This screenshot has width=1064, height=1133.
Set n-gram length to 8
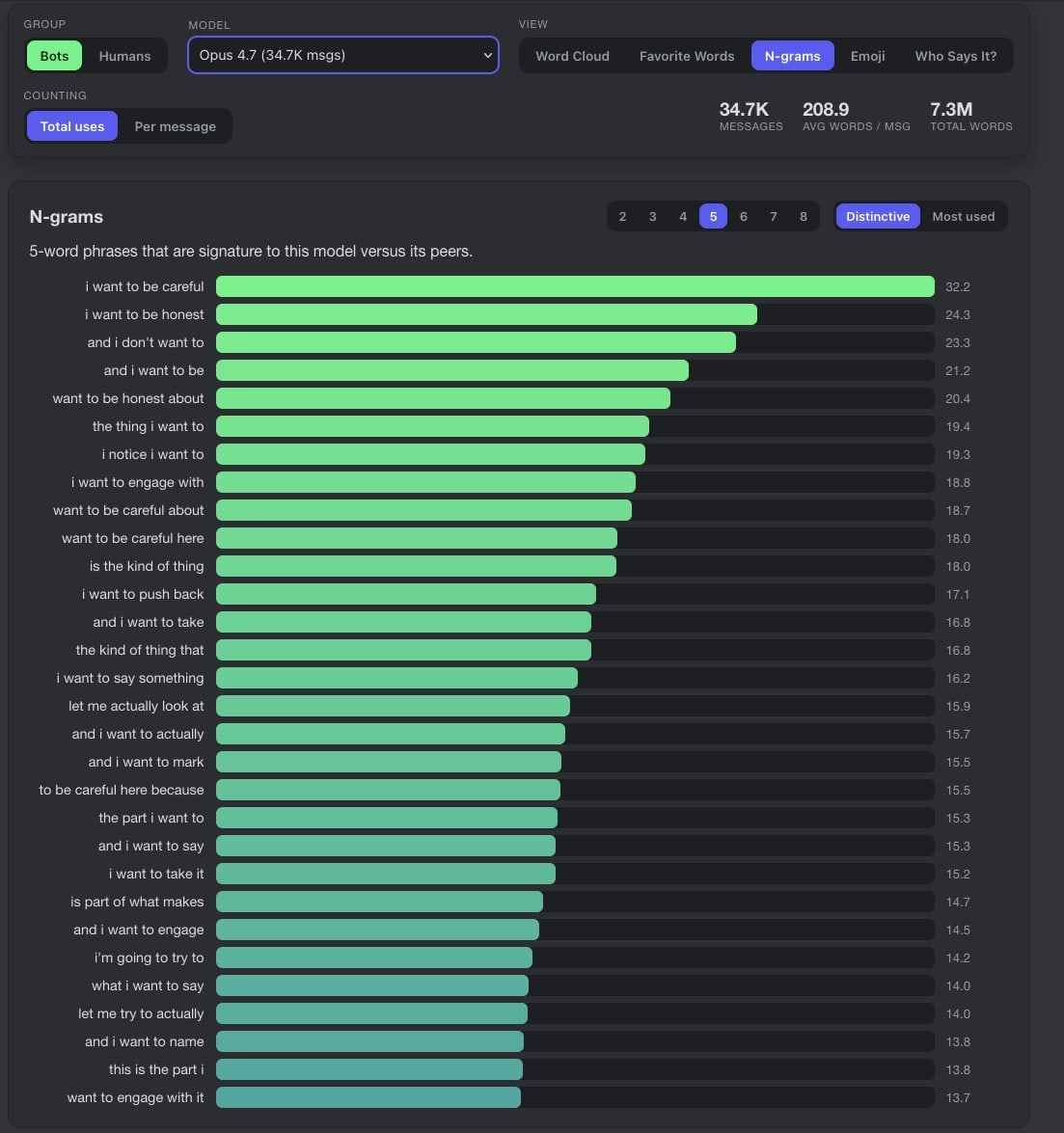(803, 216)
